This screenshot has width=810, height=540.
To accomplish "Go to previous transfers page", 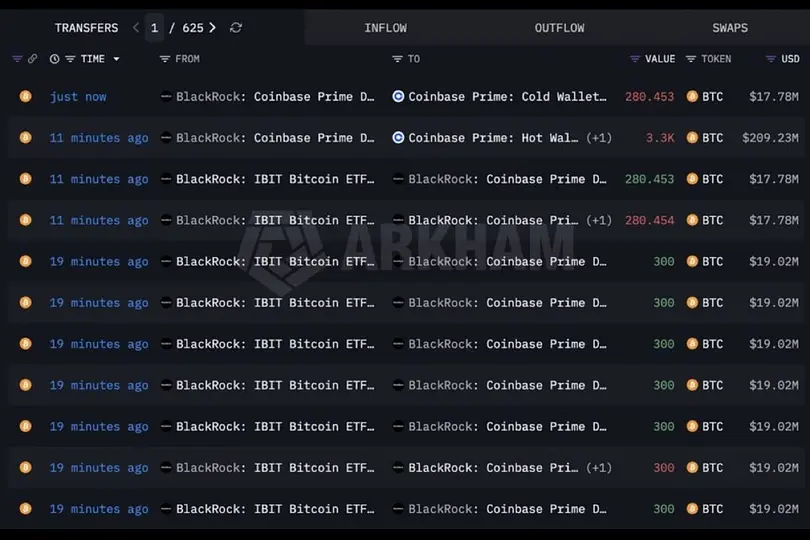I will [x=136, y=28].
